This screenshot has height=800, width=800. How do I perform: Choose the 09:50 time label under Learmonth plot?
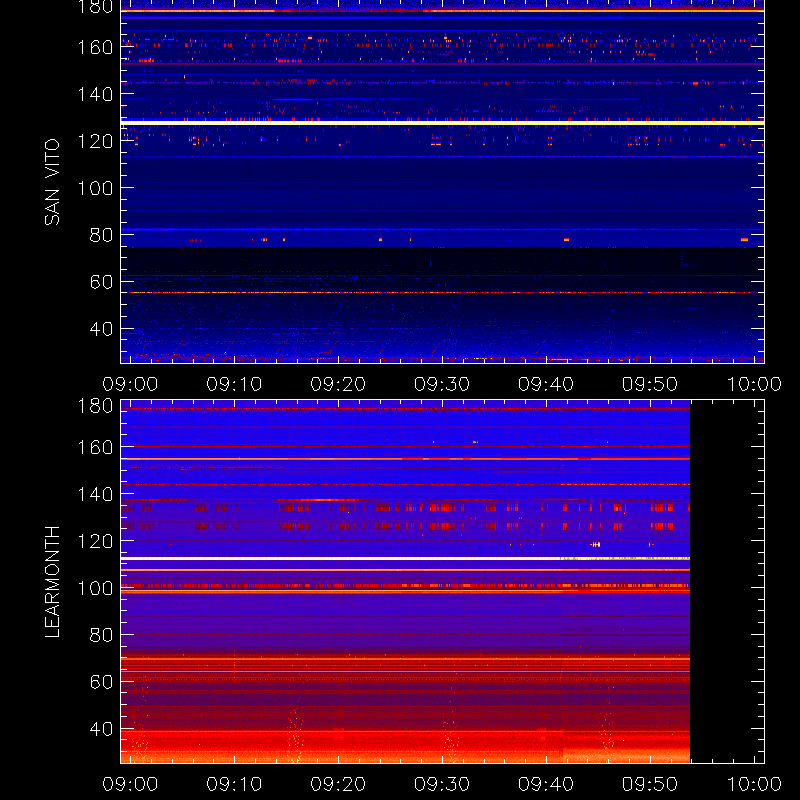click(x=649, y=784)
